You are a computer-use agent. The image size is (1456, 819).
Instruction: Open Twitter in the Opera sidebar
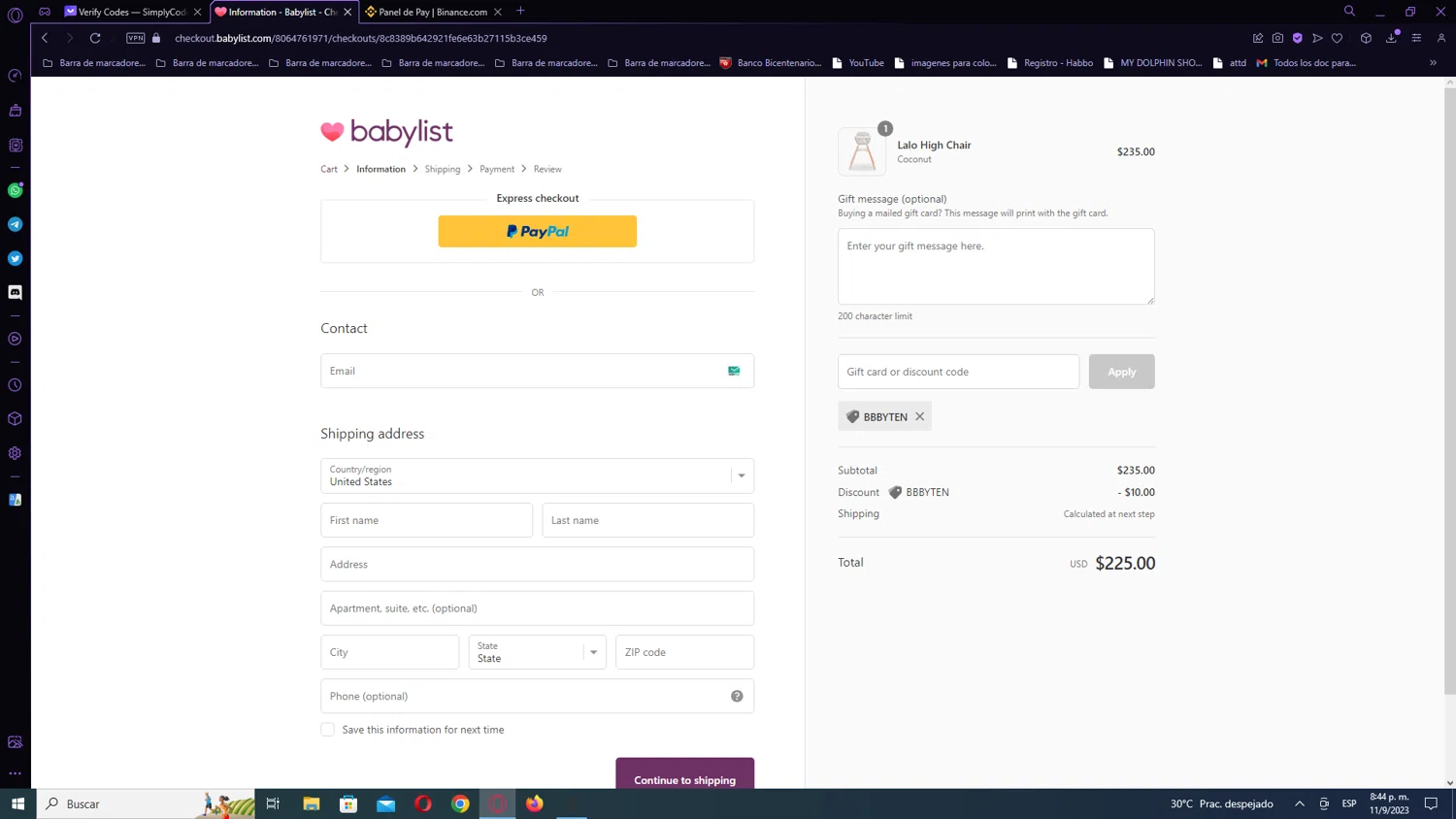[x=16, y=258]
